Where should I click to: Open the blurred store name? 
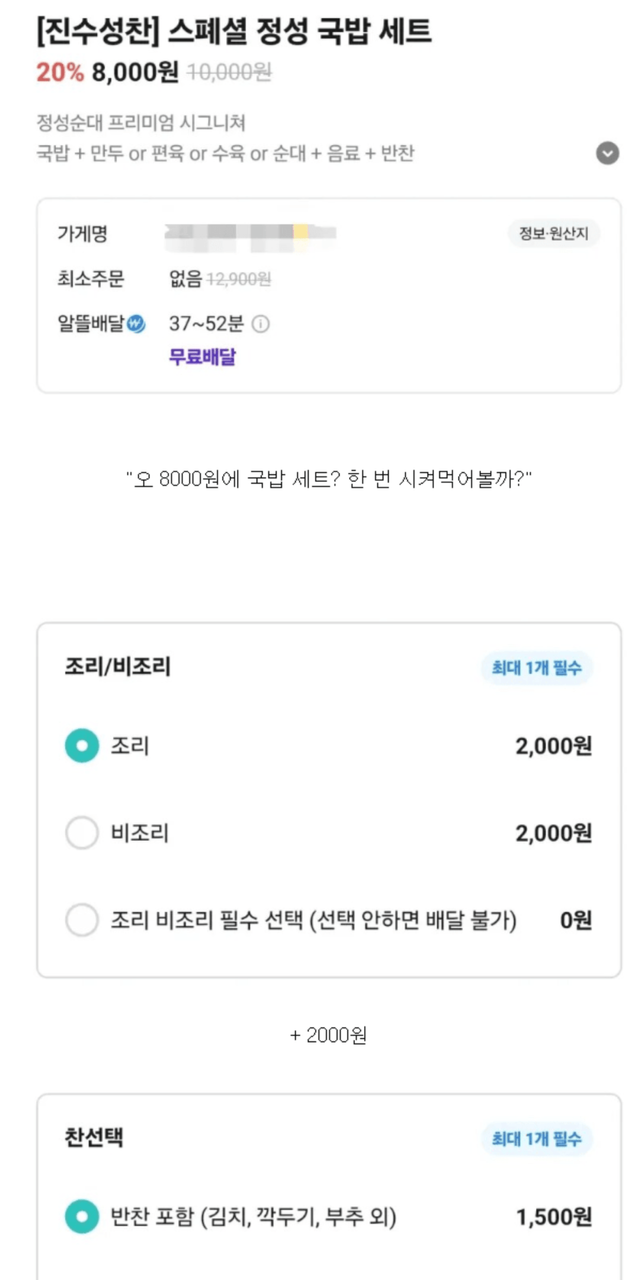click(x=250, y=234)
